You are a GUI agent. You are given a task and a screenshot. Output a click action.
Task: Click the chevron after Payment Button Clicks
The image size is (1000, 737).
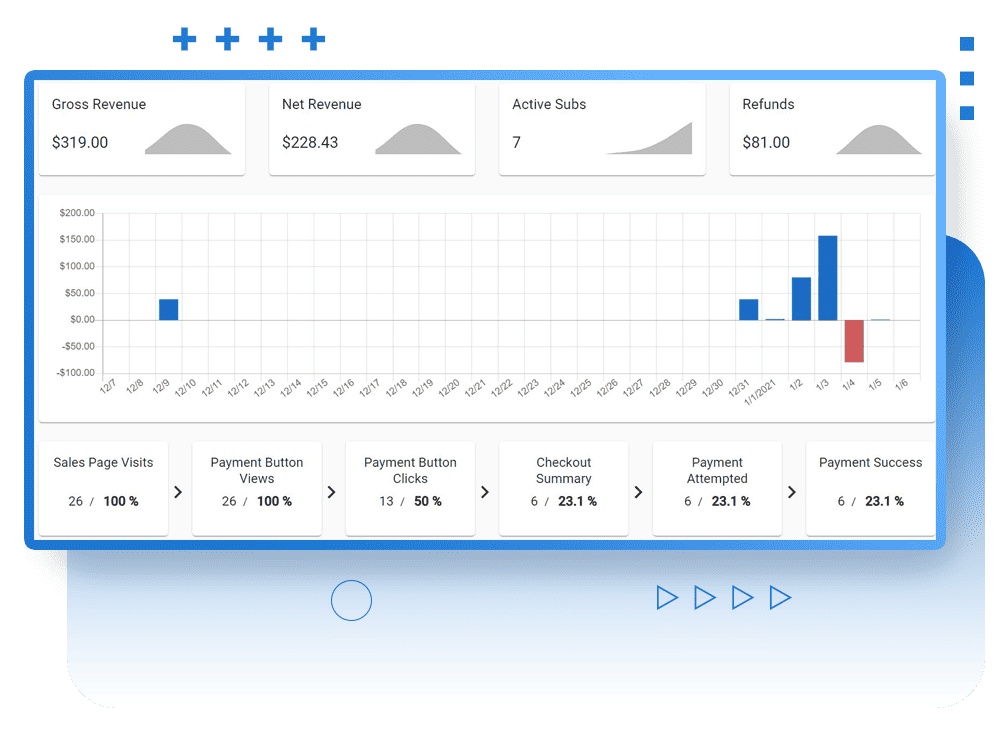pos(485,492)
